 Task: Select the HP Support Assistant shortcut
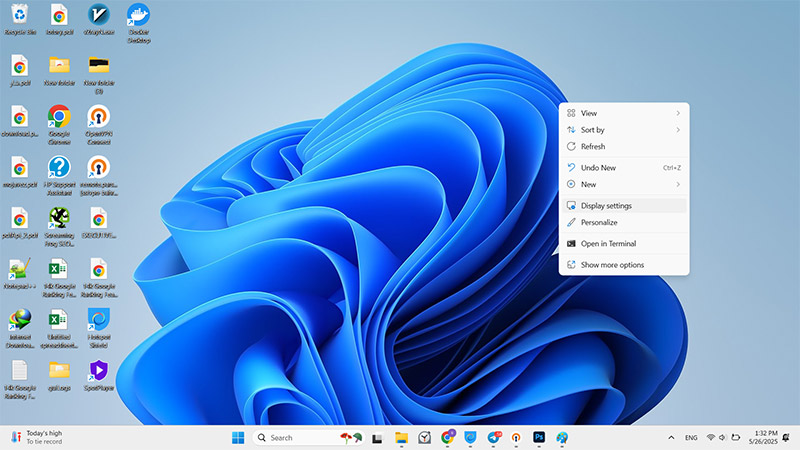pyautogui.click(x=59, y=176)
